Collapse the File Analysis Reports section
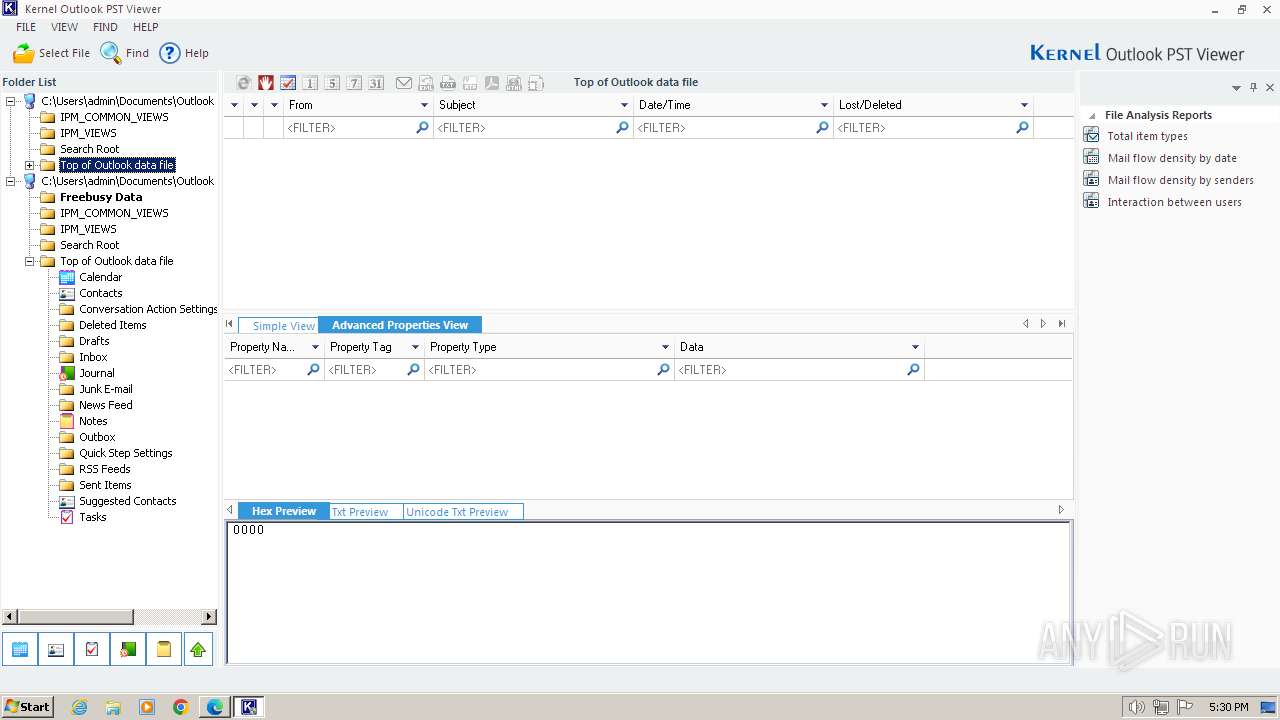1280x720 pixels. [1092, 116]
